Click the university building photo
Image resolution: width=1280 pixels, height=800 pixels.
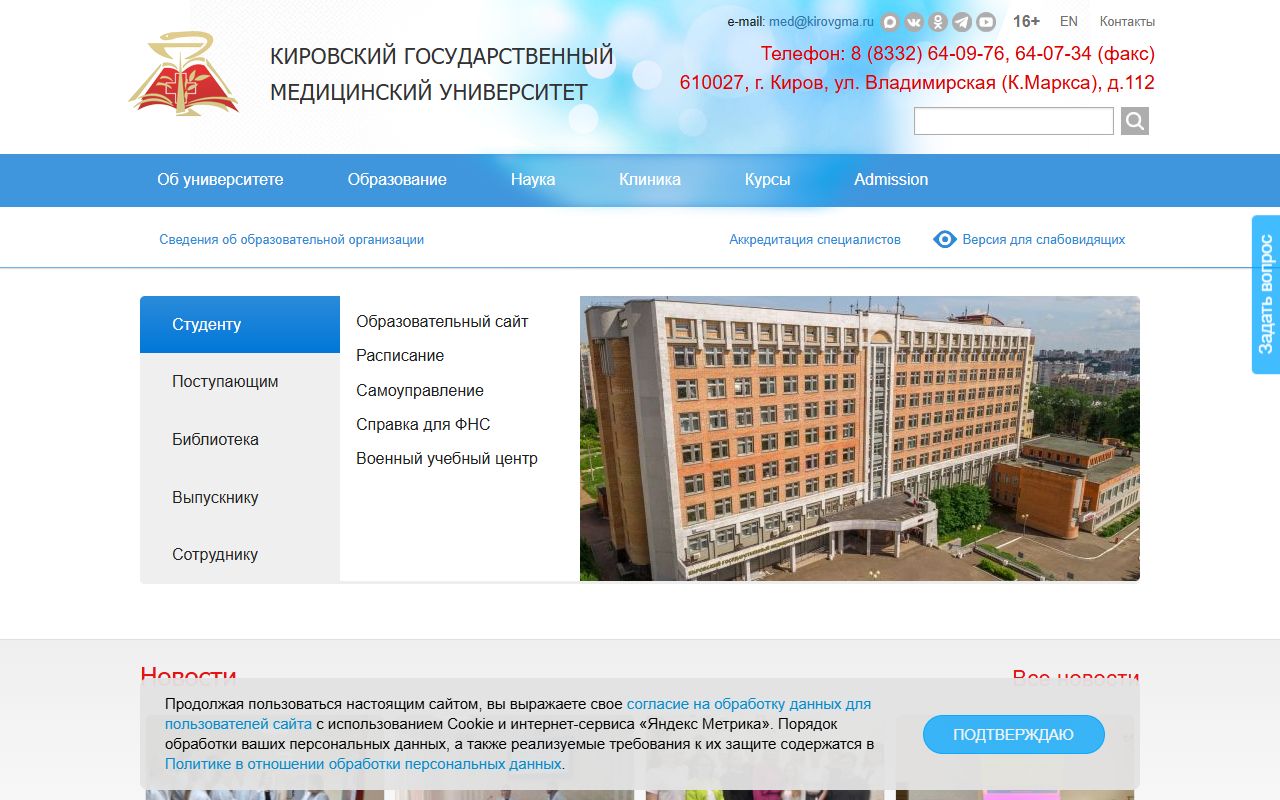tap(860, 438)
